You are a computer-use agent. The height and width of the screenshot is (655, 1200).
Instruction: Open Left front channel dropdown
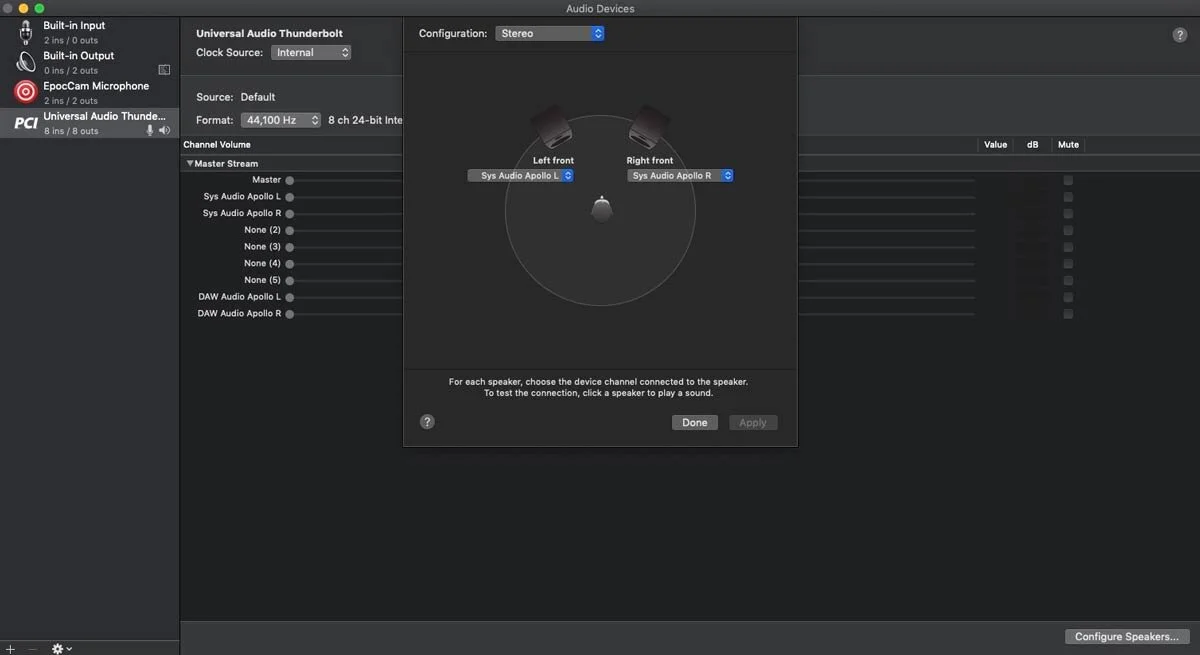click(x=520, y=176)
